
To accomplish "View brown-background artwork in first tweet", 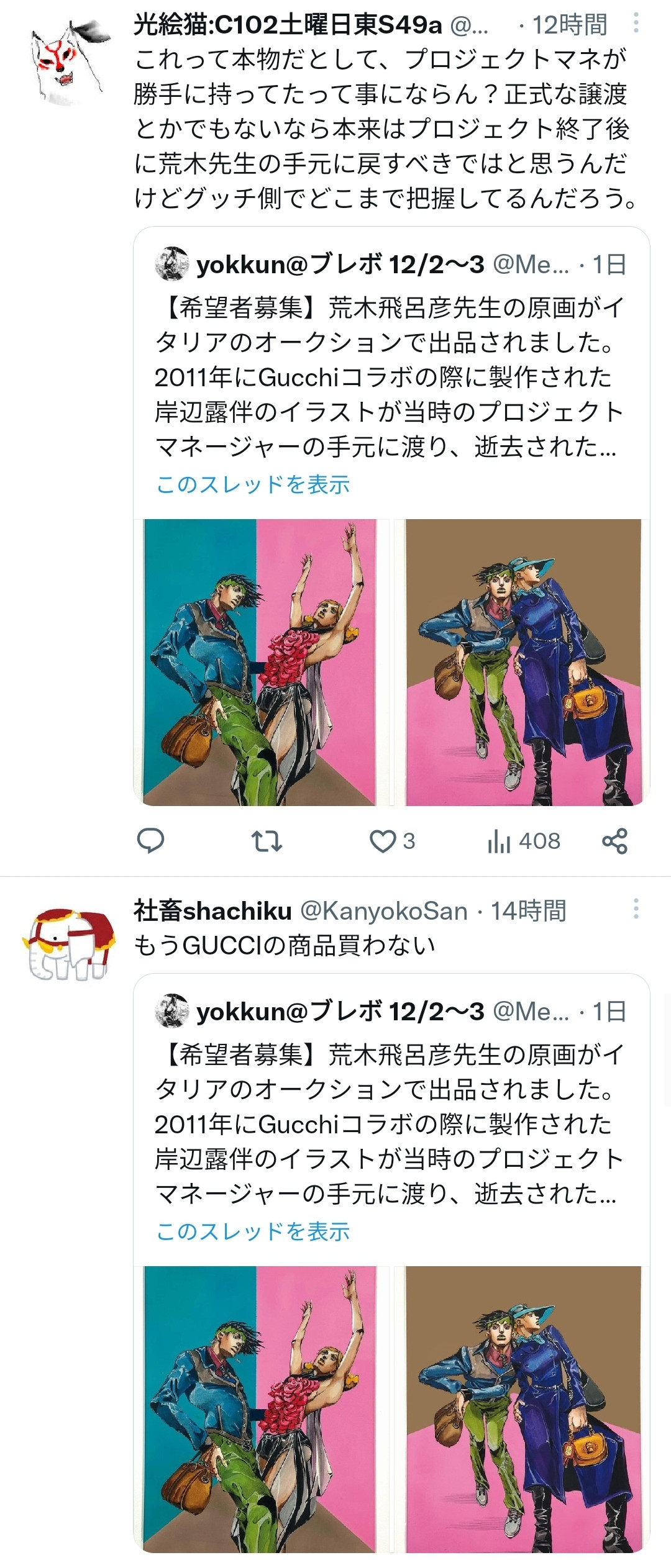I will (522, 662).
